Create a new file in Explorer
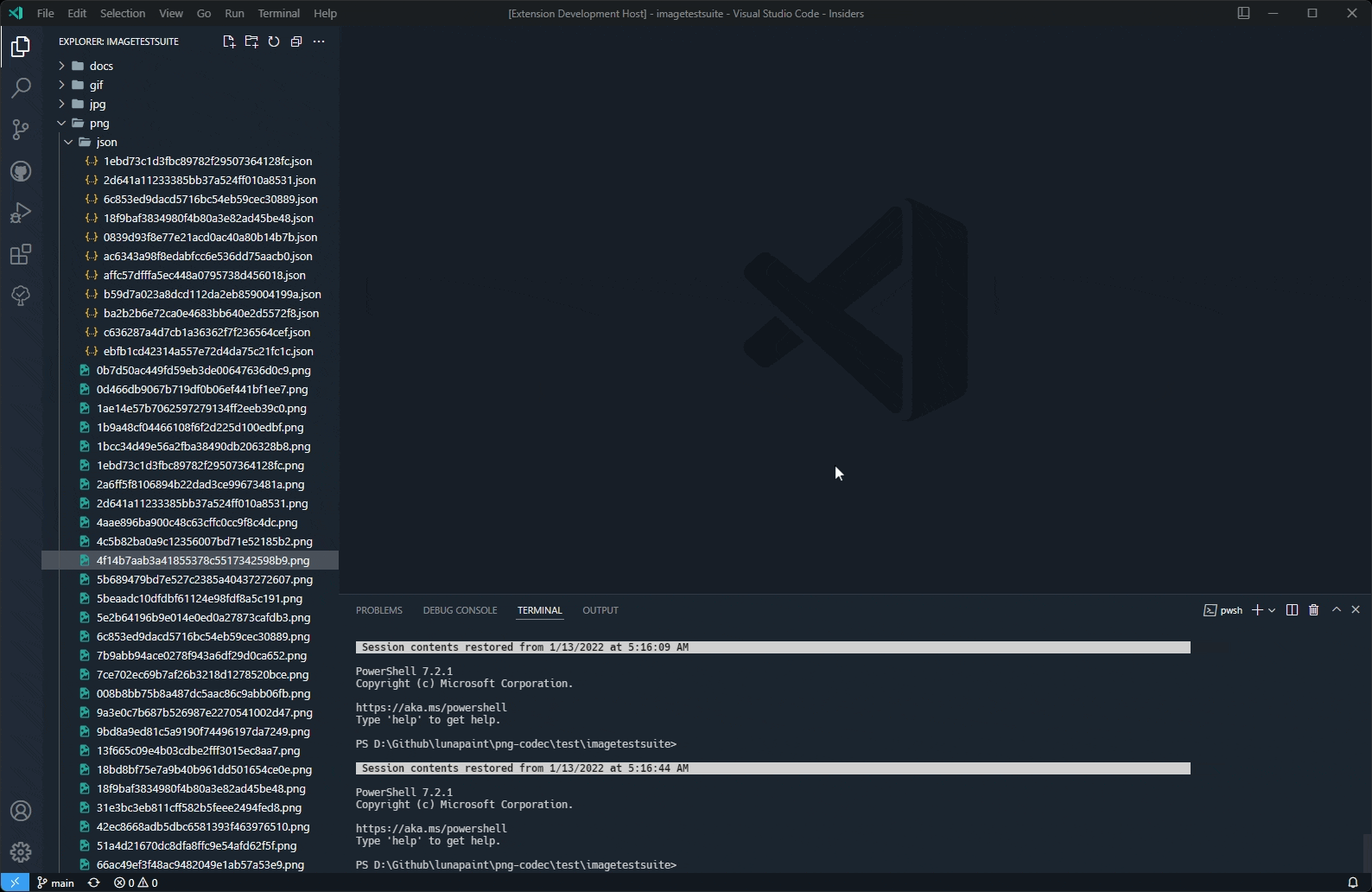Viewport: 1372px width, 892px height. tap(229, 41)
